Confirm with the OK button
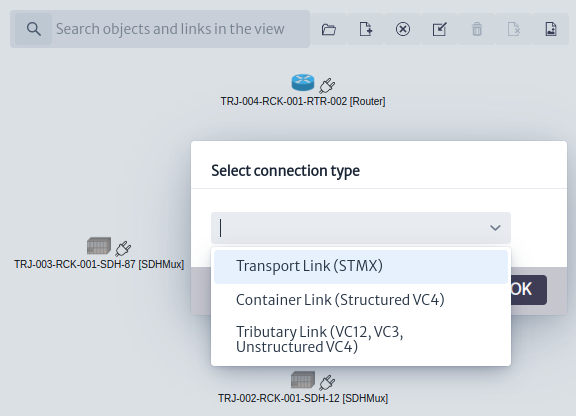The width and height of the screenshot is (576, 416). pyautogui.click(x=528, y=290)
